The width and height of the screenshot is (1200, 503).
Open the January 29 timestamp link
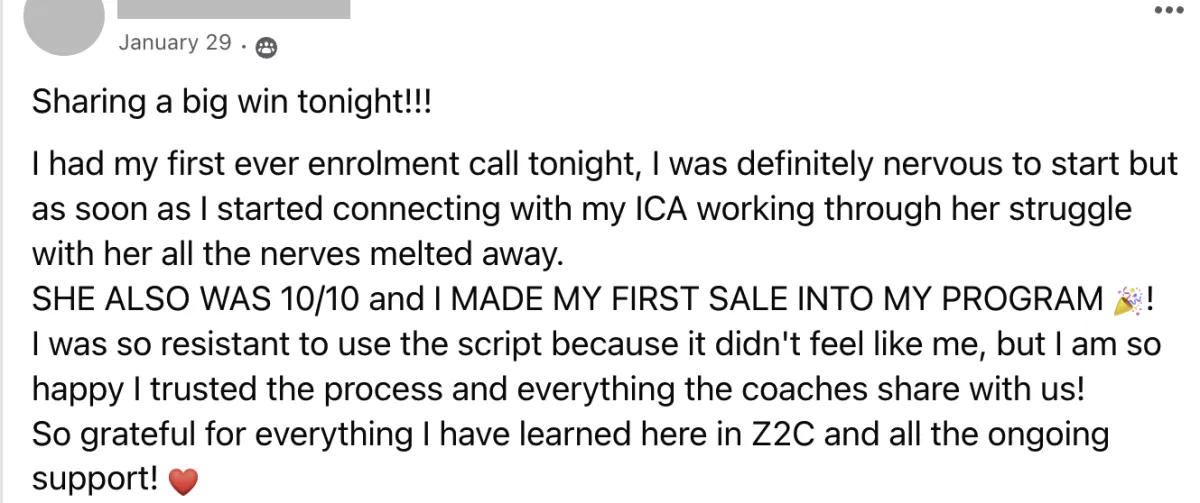click(x=175, y=43)
